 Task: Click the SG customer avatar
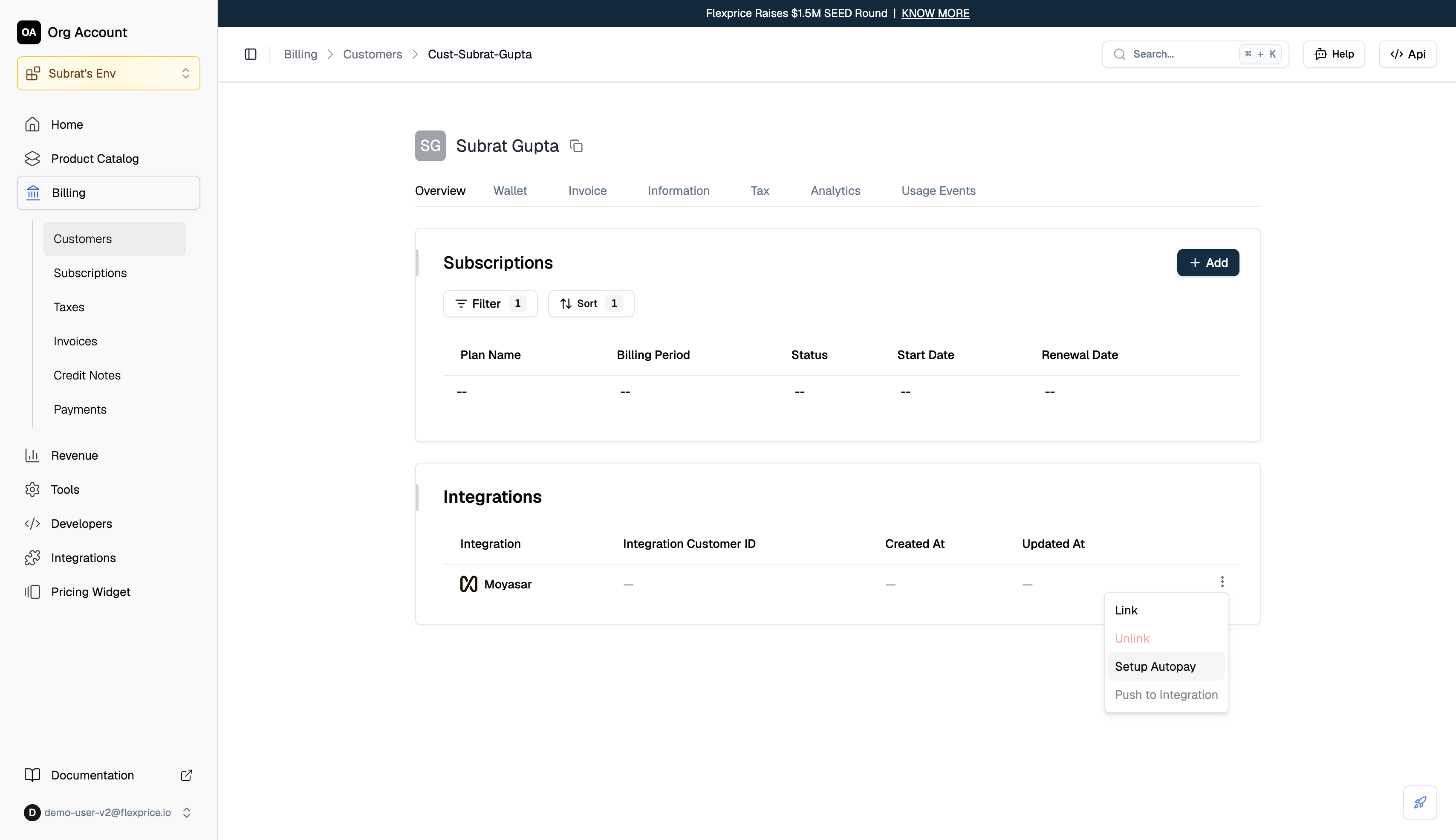point(430,146)
